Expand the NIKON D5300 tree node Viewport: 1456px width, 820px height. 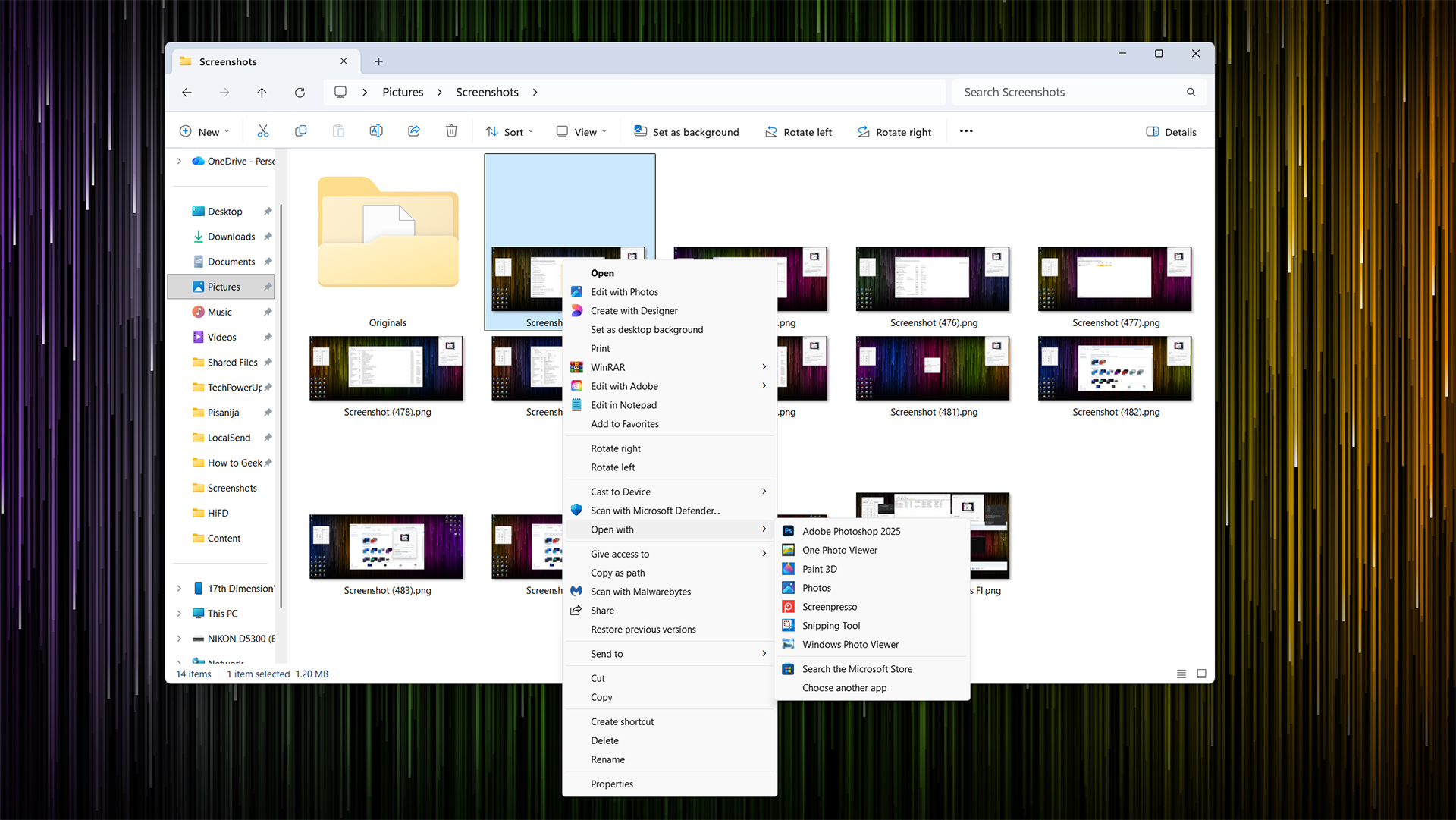click(x=179, y=639)
